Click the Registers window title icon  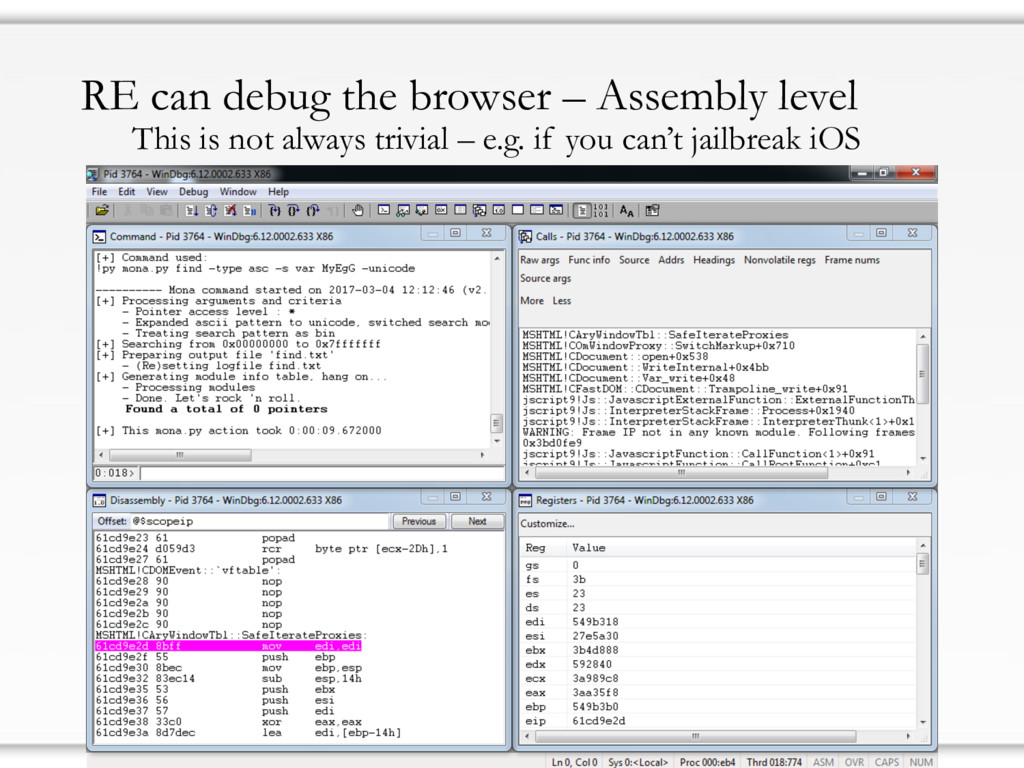pos(526,500)
